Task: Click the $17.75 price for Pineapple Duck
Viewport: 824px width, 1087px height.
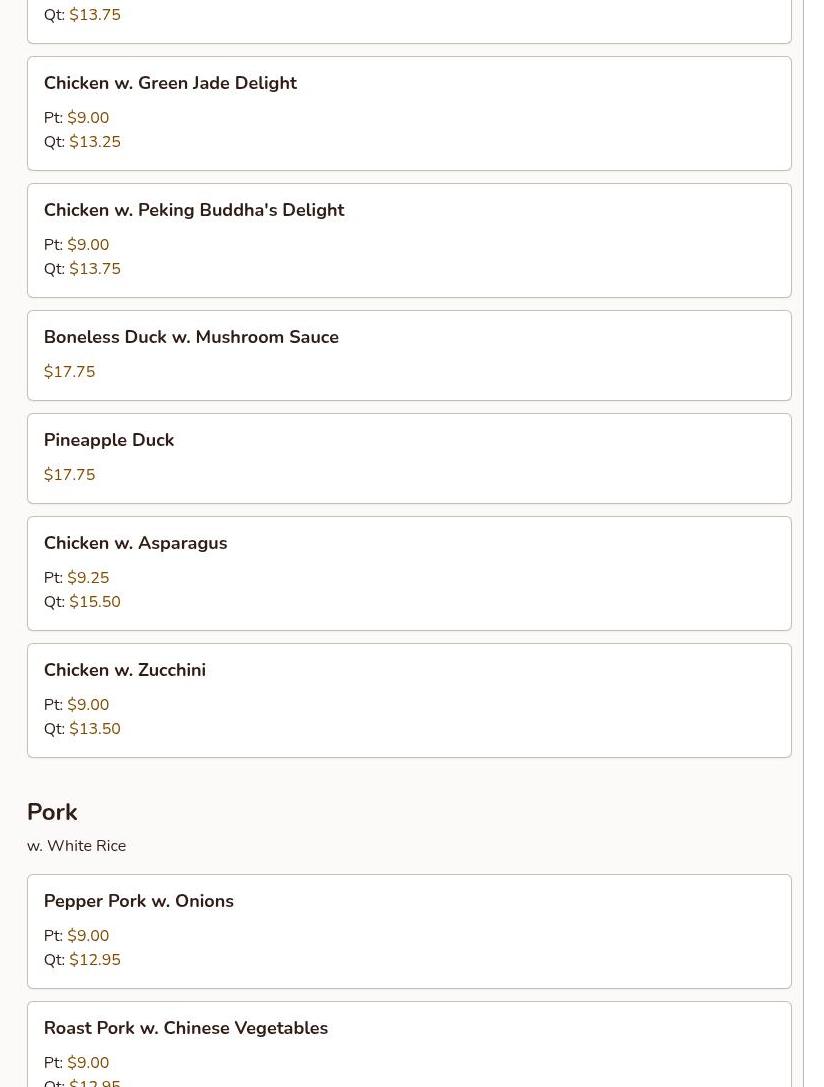Action: point(69,475)
